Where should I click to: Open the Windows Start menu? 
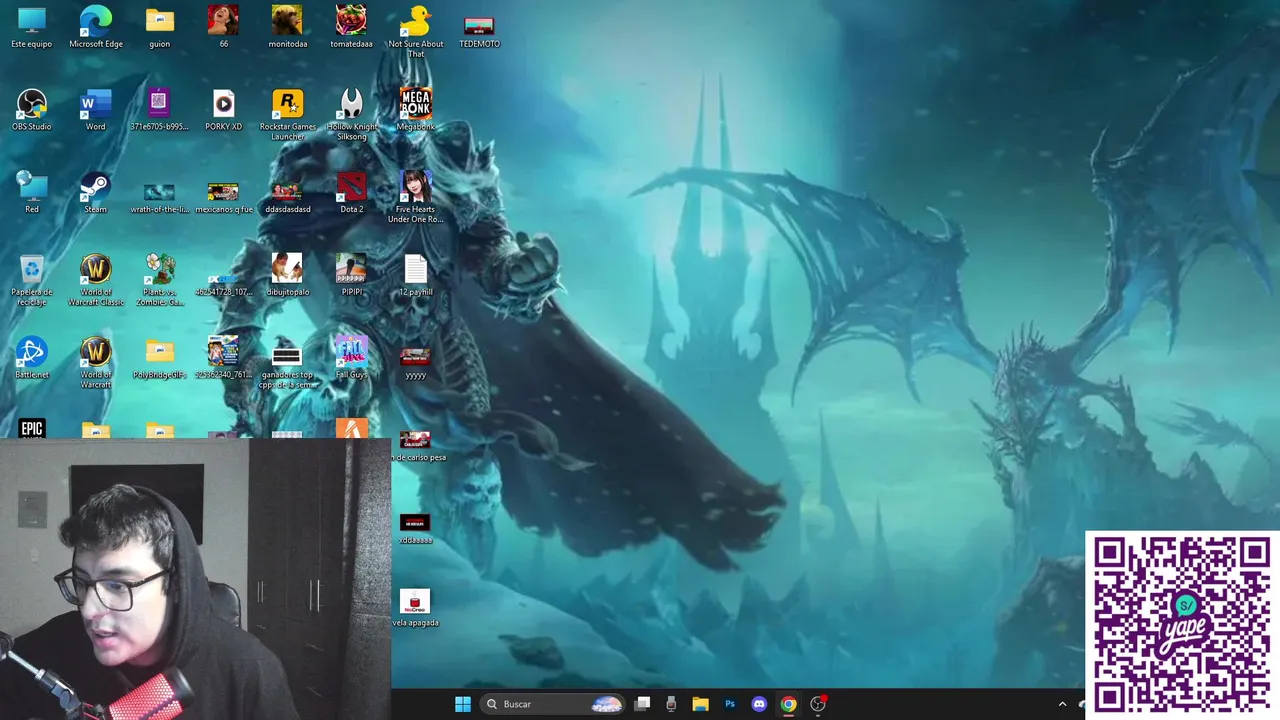[462, 704]
